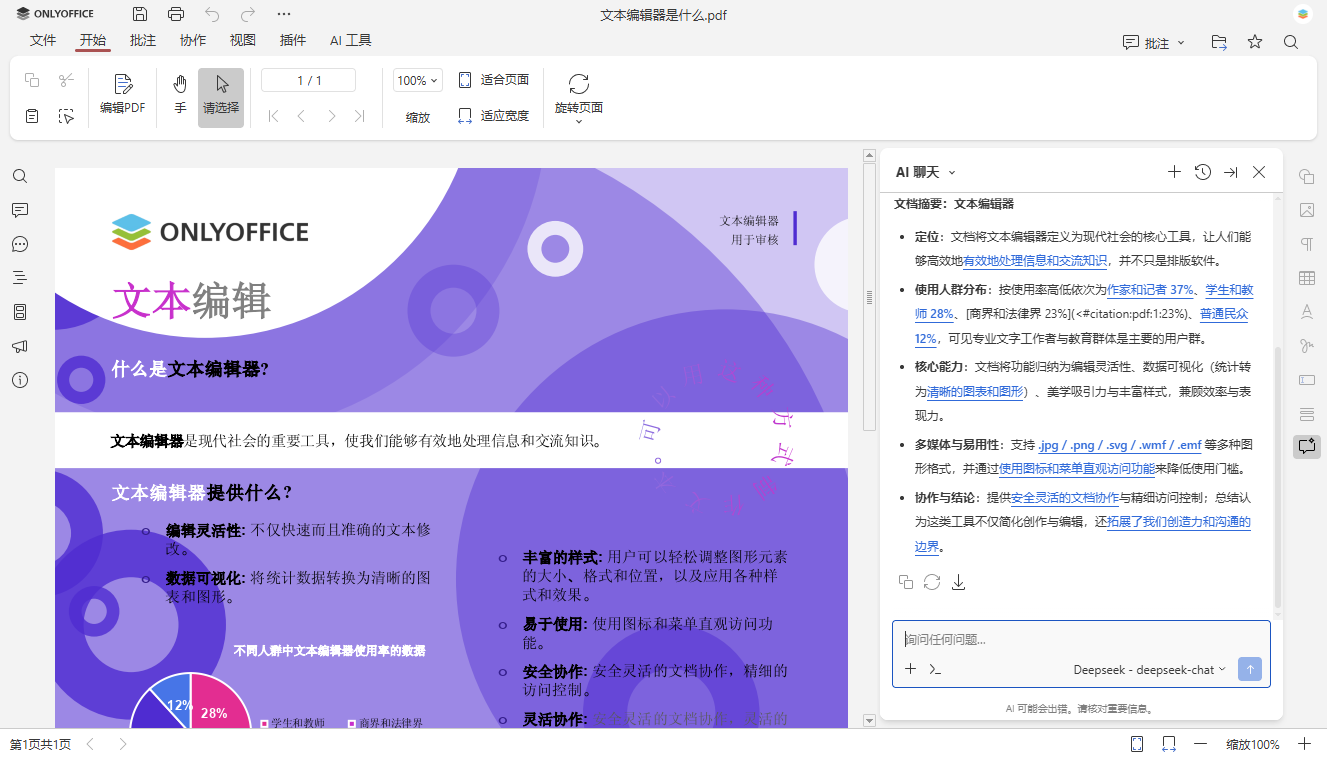
Task: Click the Save icon in title bar
Action: click(140, 14)
